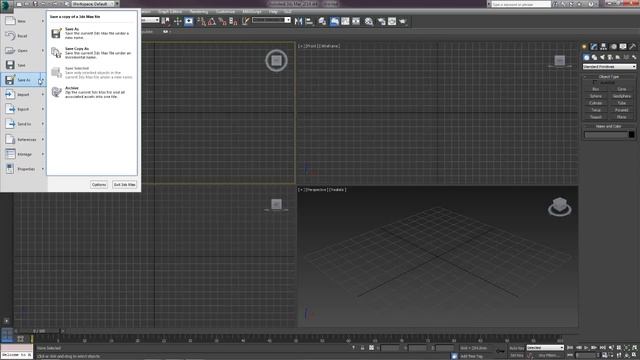The height and width of the screenshot is (360, 640).
Task: Choose Save Copy As from submenu
Action: tap(91, 53)
